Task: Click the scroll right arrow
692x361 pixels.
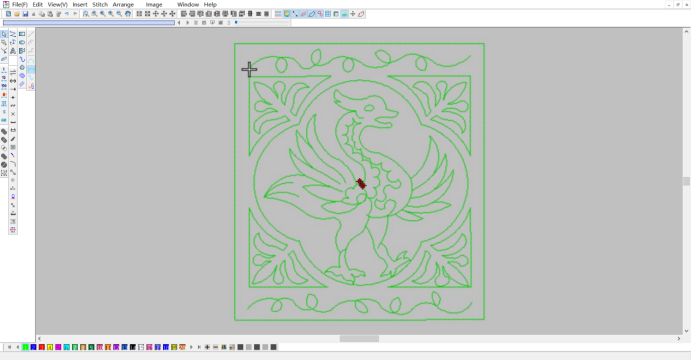Action: (x=679, y=338)
